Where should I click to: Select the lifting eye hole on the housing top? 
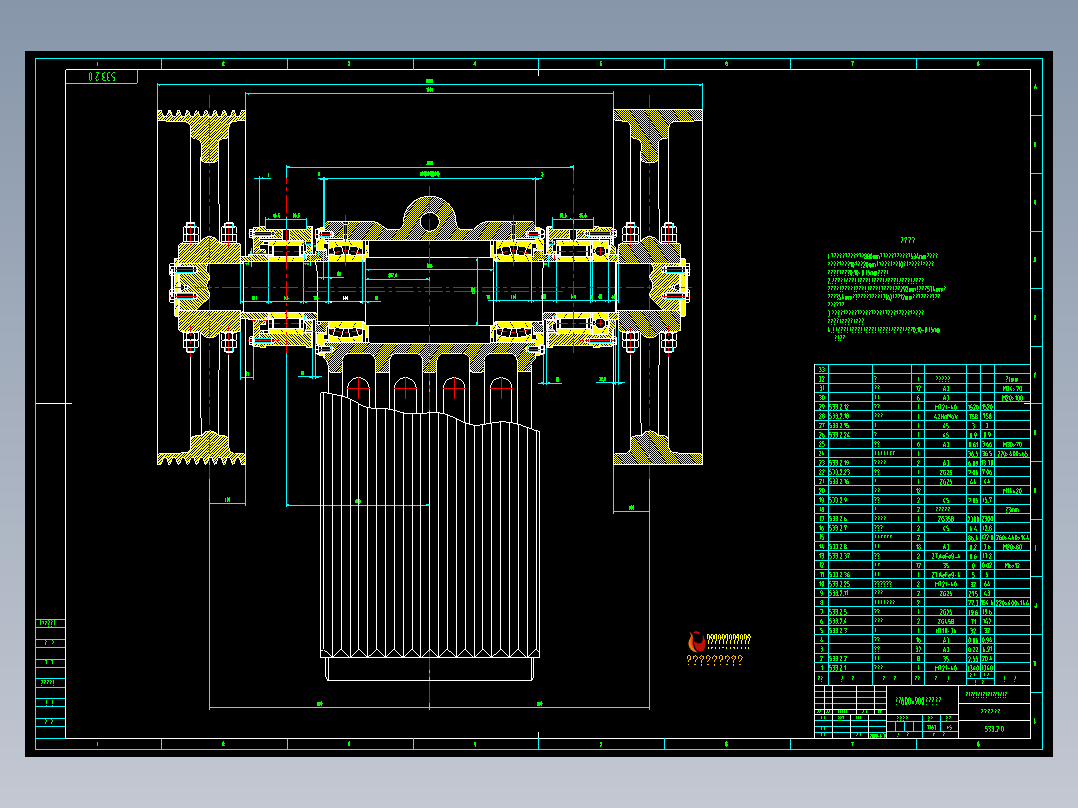click(430, 221)
